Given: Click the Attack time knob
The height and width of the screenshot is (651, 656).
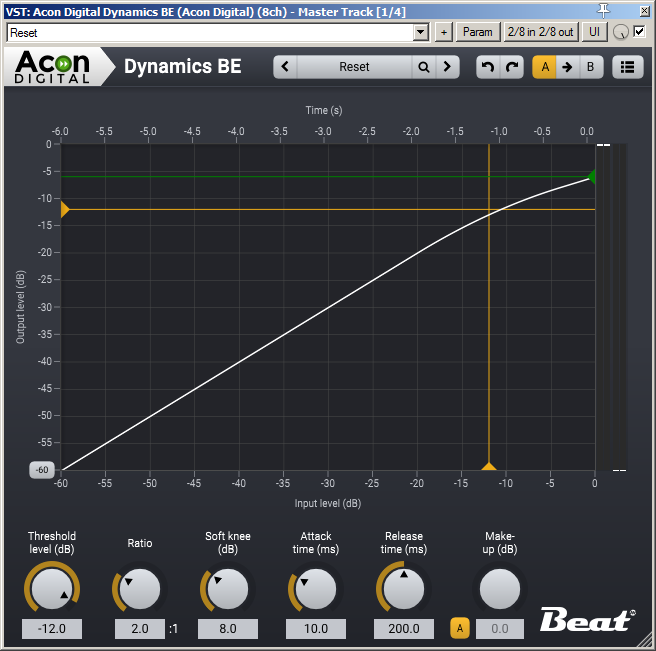Looking at the screenshot, I should point(315,589).
